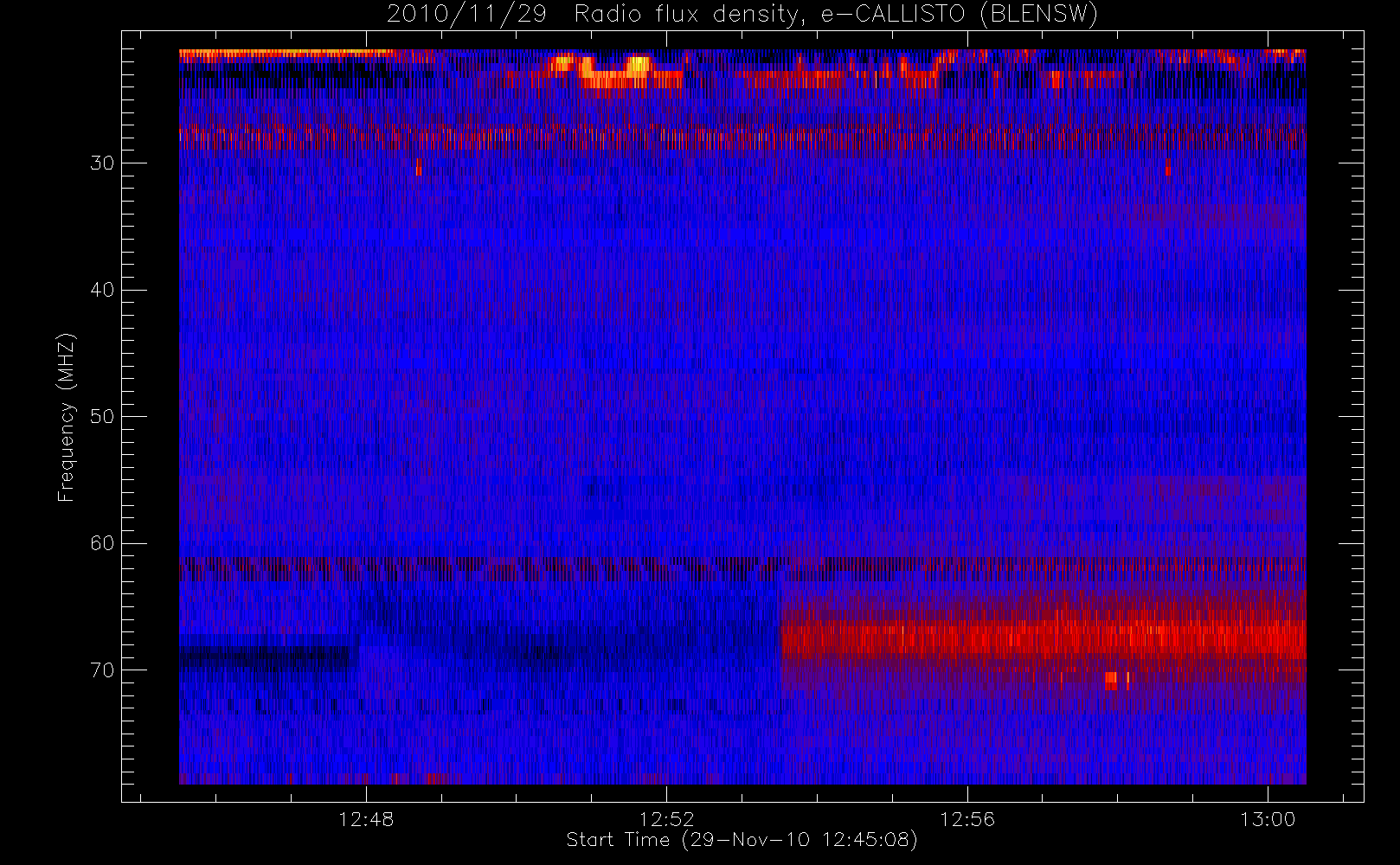Click the 40 MHz frequency tick label
This screenshot has height=865, width=1400.
coord(102,290)
